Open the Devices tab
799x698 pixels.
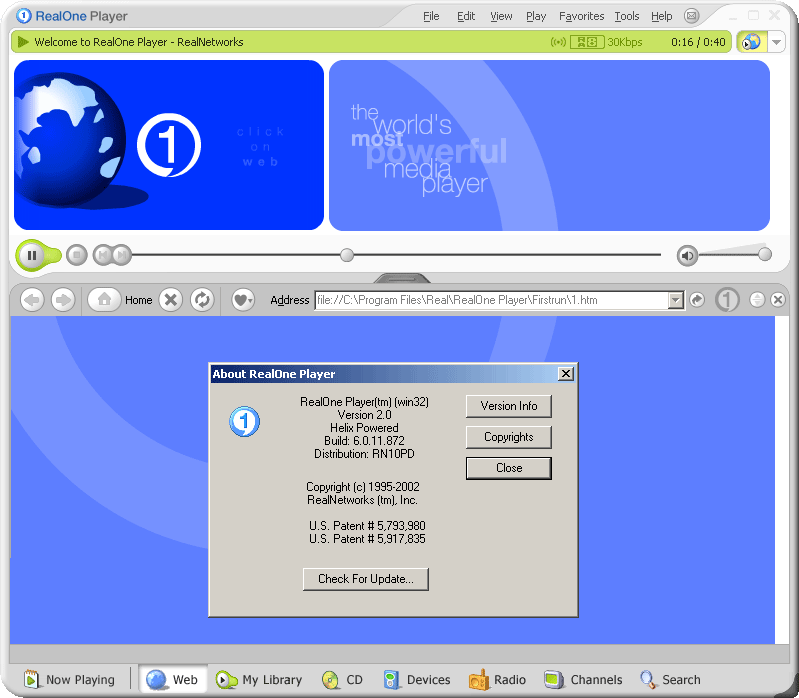point(417,680)
